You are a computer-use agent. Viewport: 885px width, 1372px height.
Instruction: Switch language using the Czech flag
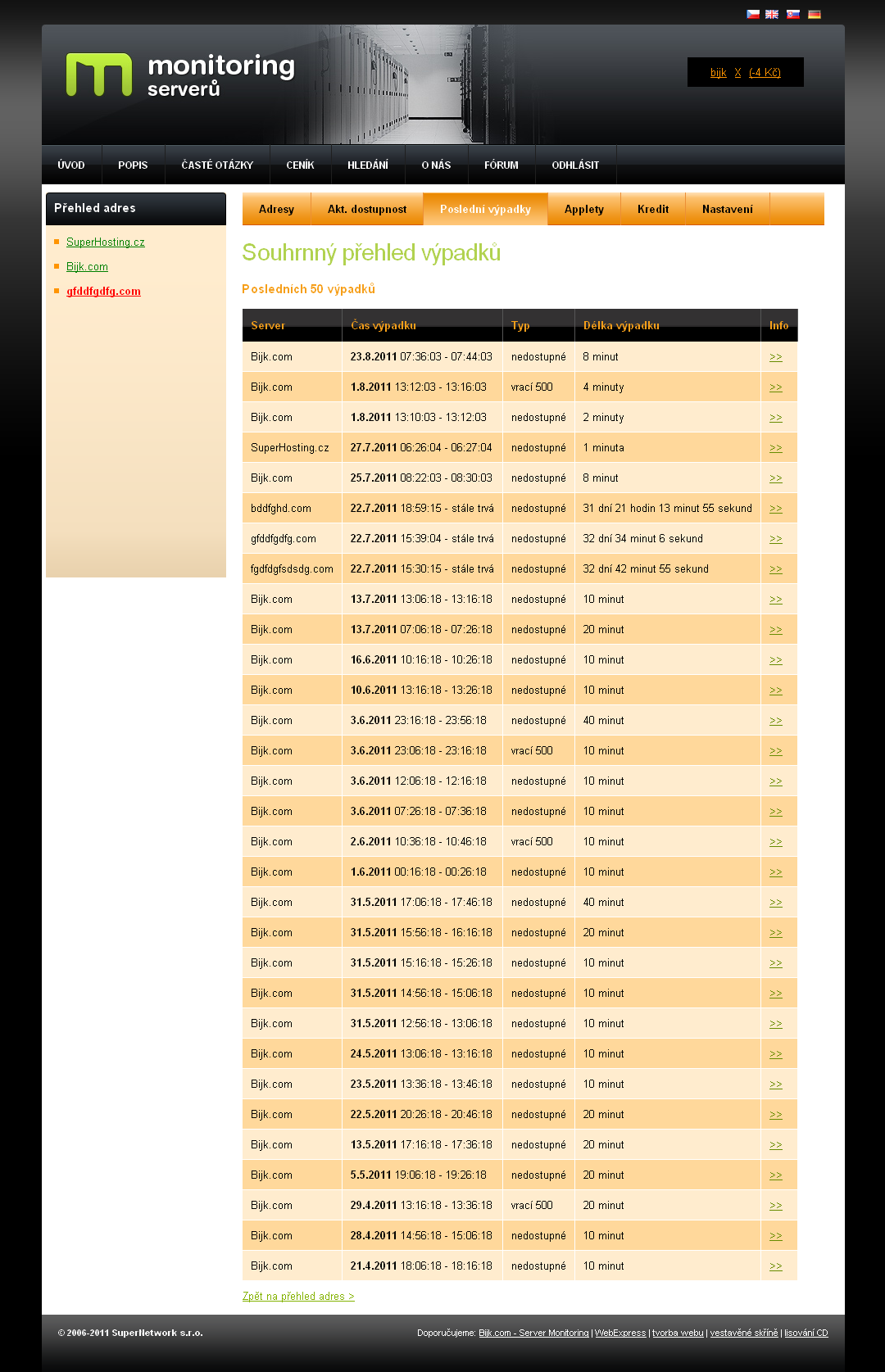[752, 14]
